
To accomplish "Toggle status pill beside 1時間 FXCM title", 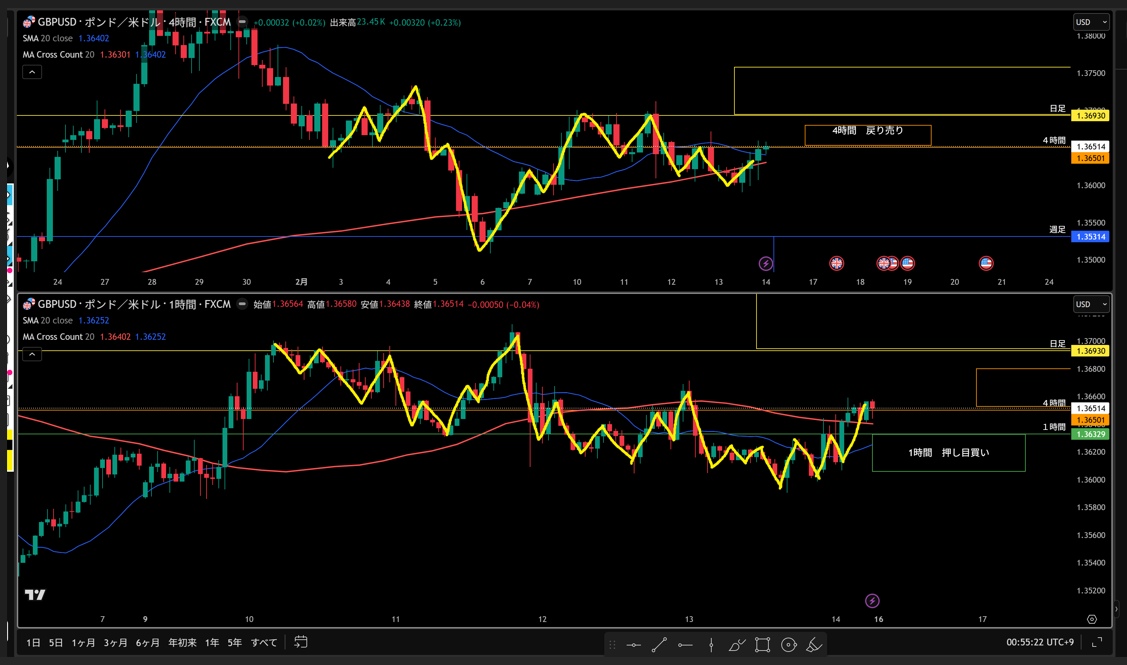I will tap(242, 304).
